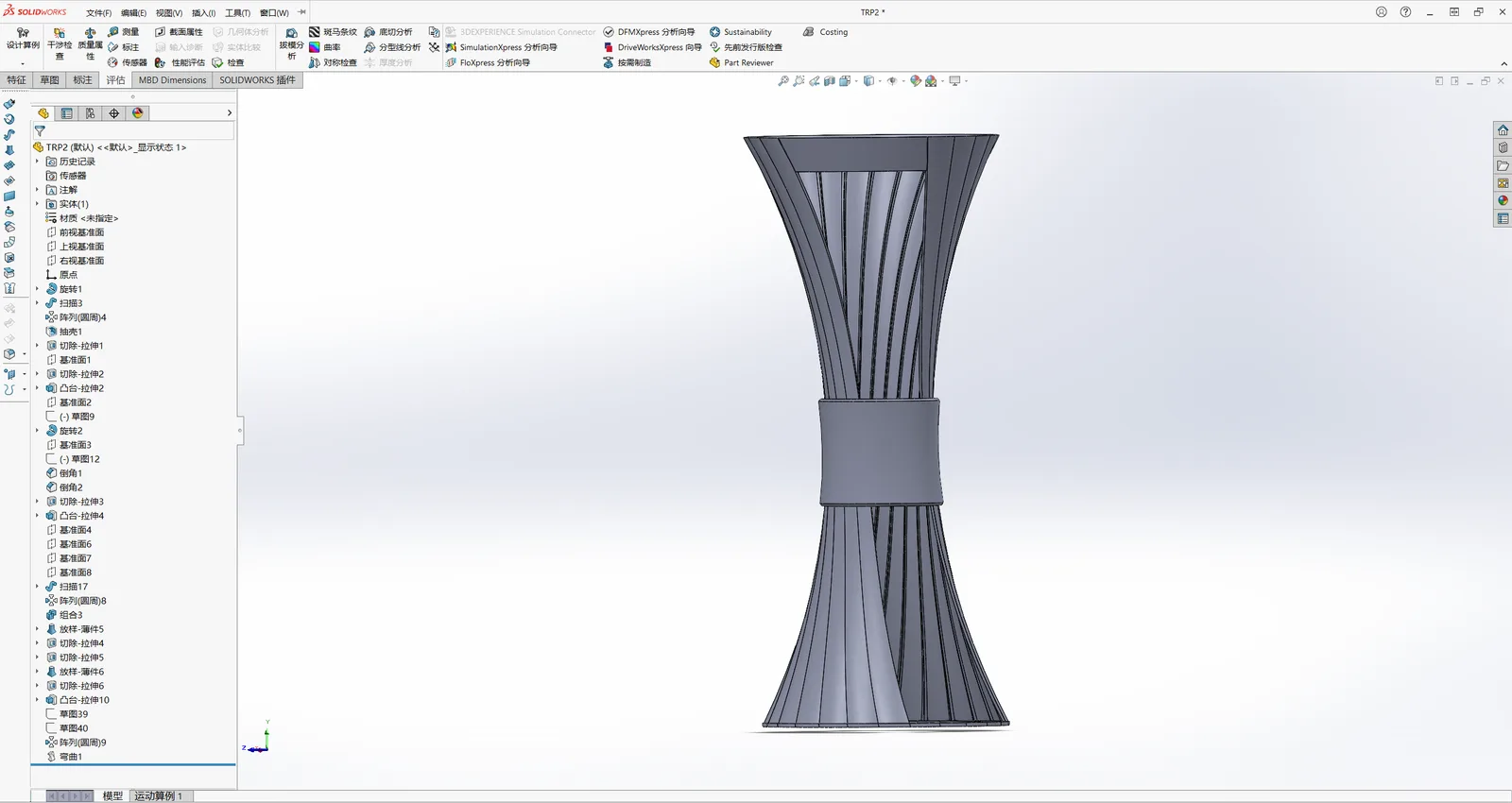Start the SimulationXpress 分析向导
Screen dimensions: 1512x803
coord(501,47)
